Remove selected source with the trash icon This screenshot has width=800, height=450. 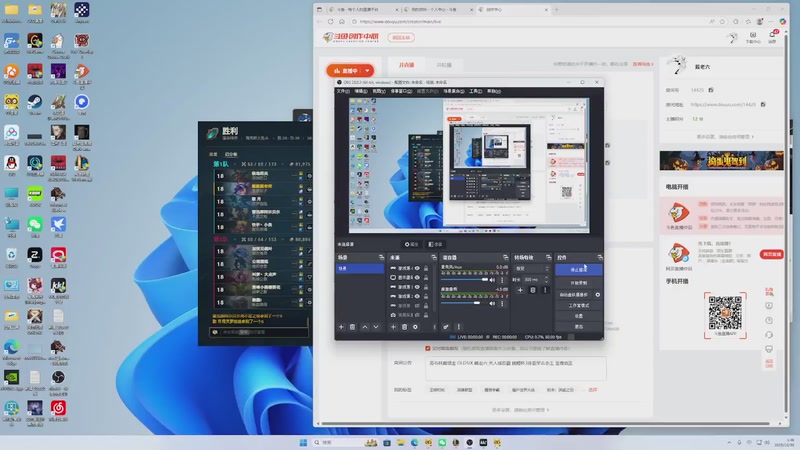405,327
